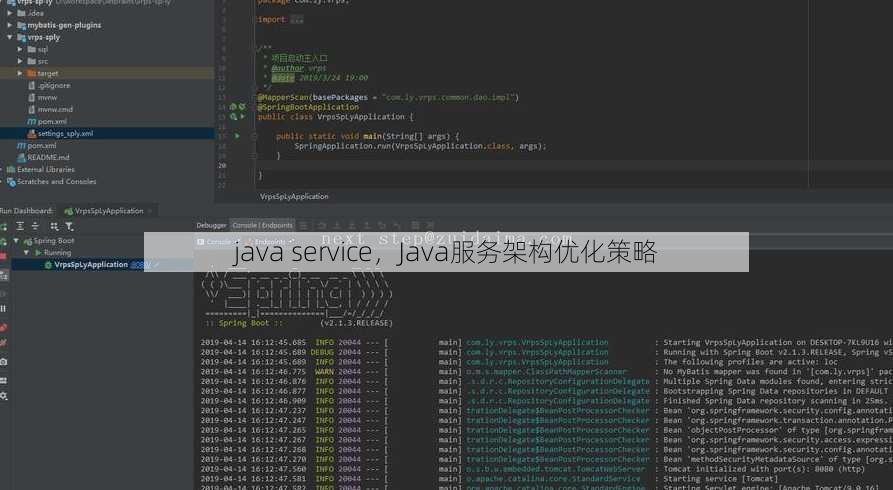Collapse the Spring Boot node in Run Dashboard
The image size is (893, 490).
click(x=16, y=241)
